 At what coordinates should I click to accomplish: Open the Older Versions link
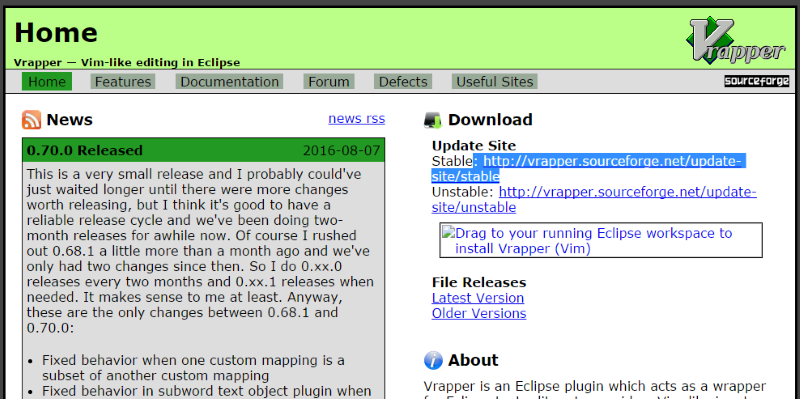point(479,313)
